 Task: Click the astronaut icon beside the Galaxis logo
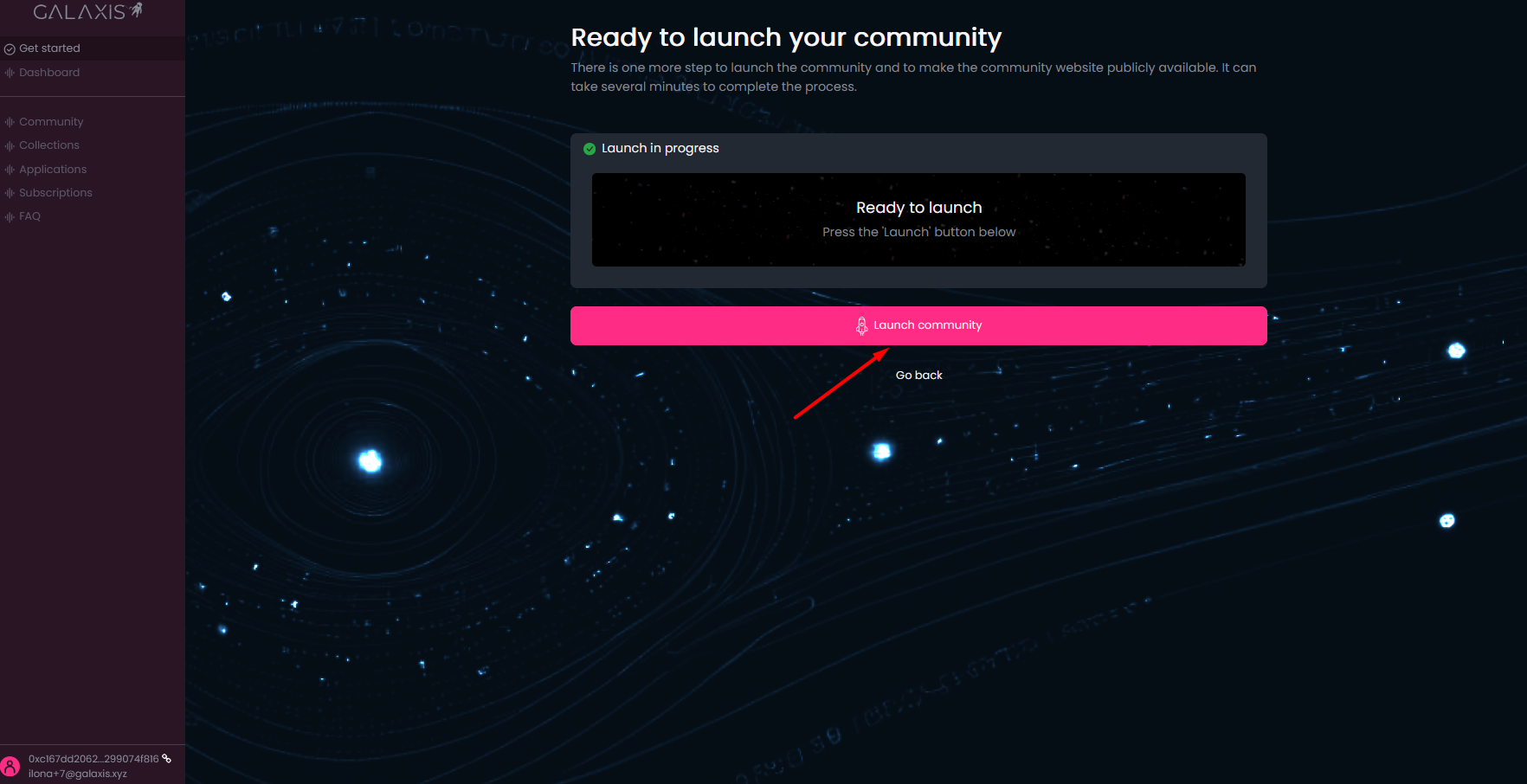click(136, 10)
